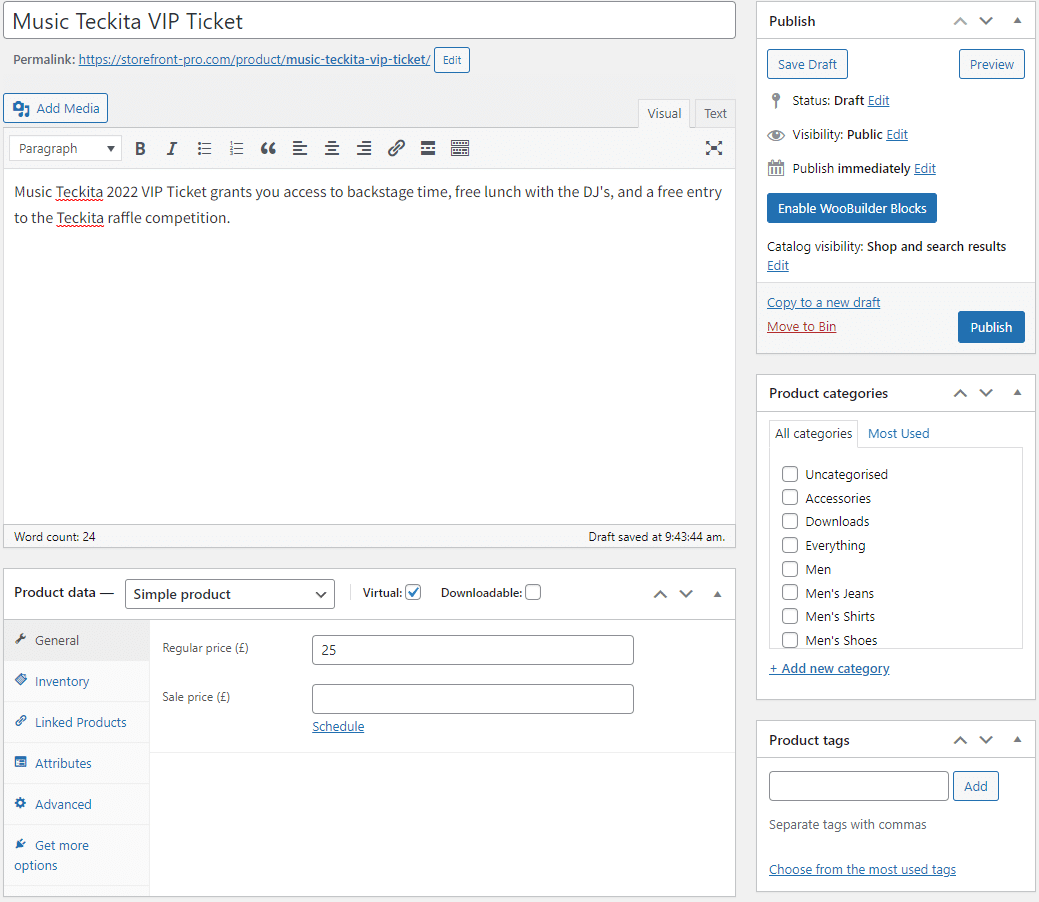Insert numbered list in editor
The height and width of the screenshot is (902, 1039).
(x=236, y=148)
